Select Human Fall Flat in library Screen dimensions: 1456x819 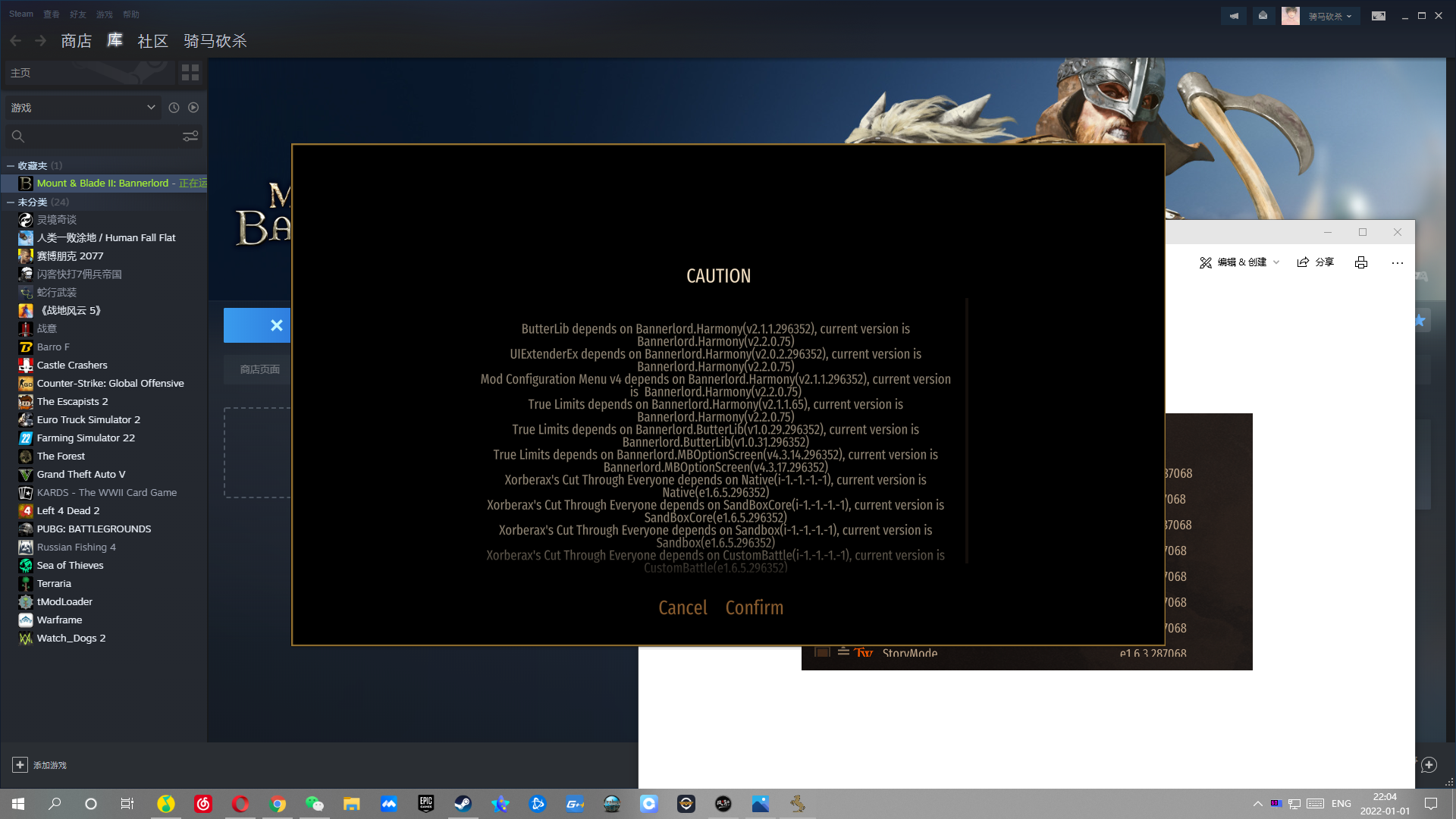[x=105, y=238]
